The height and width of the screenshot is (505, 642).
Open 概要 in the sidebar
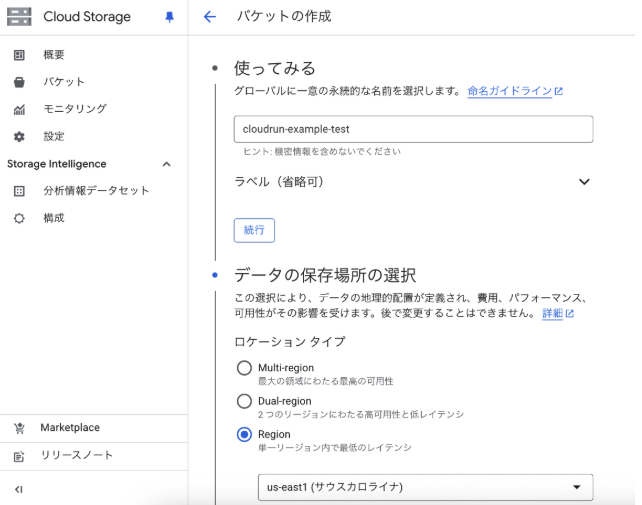coord(54,55)
